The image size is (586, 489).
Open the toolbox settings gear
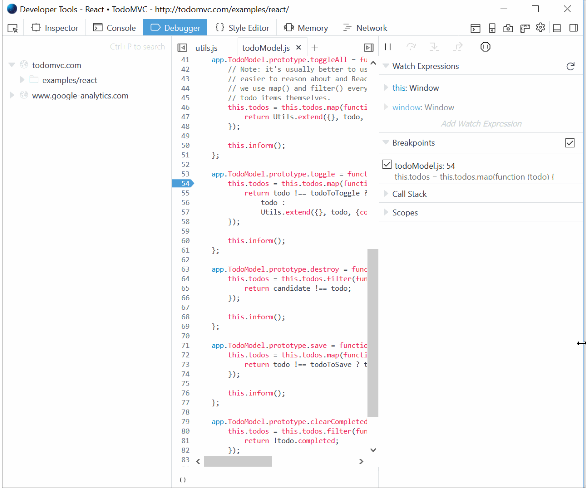[540, 28]
